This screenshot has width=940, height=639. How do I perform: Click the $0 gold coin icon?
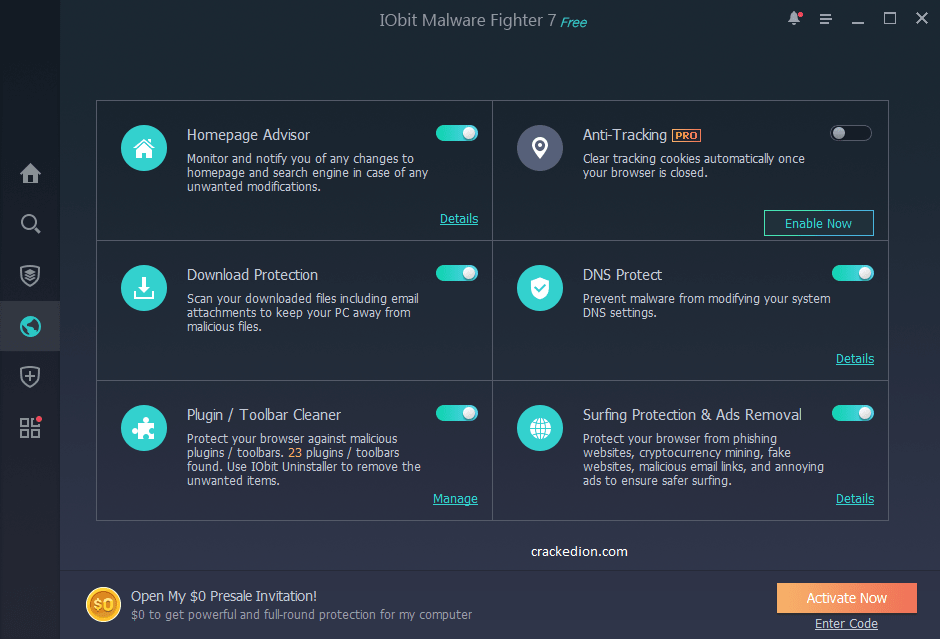[103, 604]
